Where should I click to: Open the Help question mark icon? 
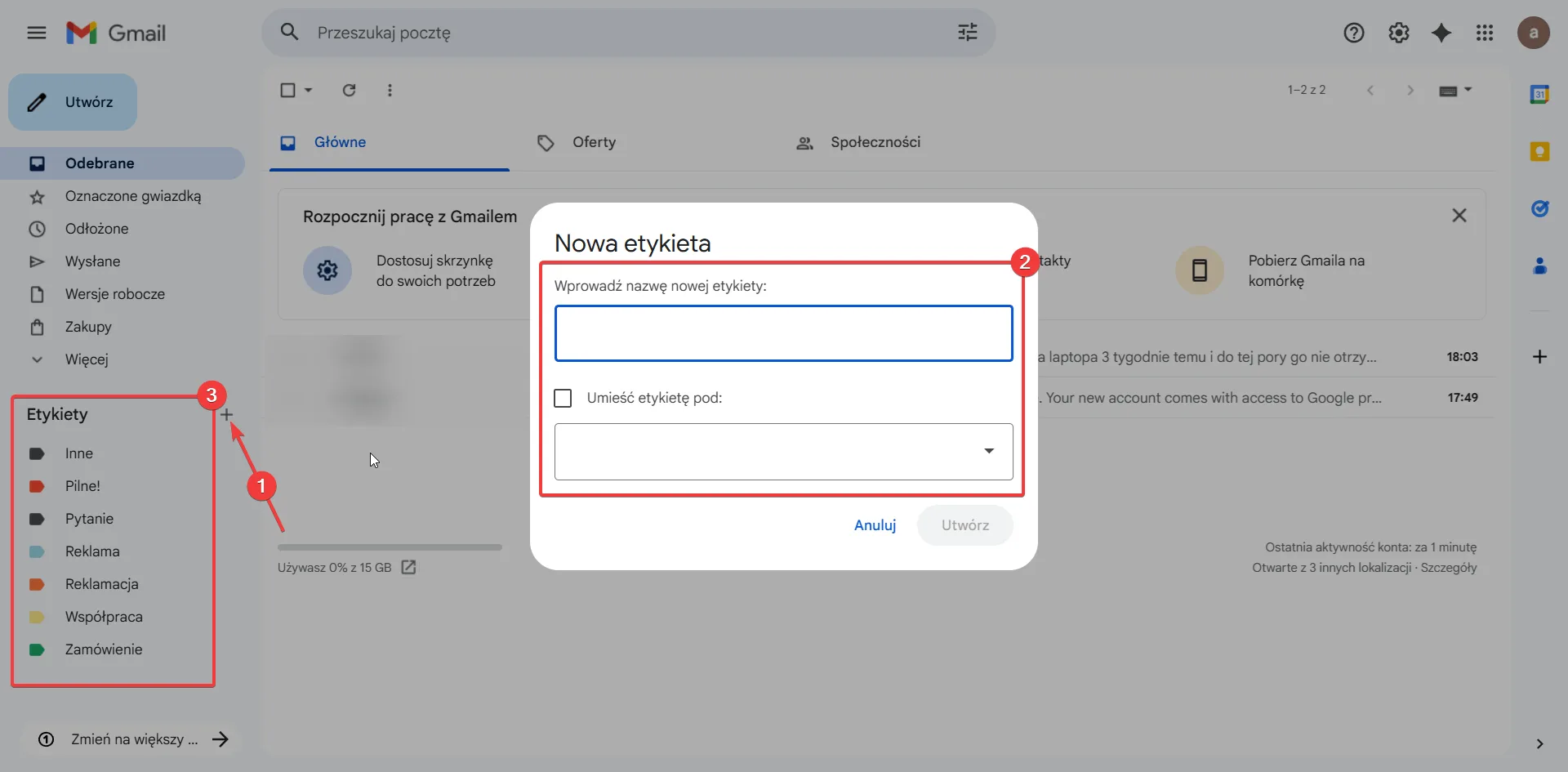tap(1354, 33)
